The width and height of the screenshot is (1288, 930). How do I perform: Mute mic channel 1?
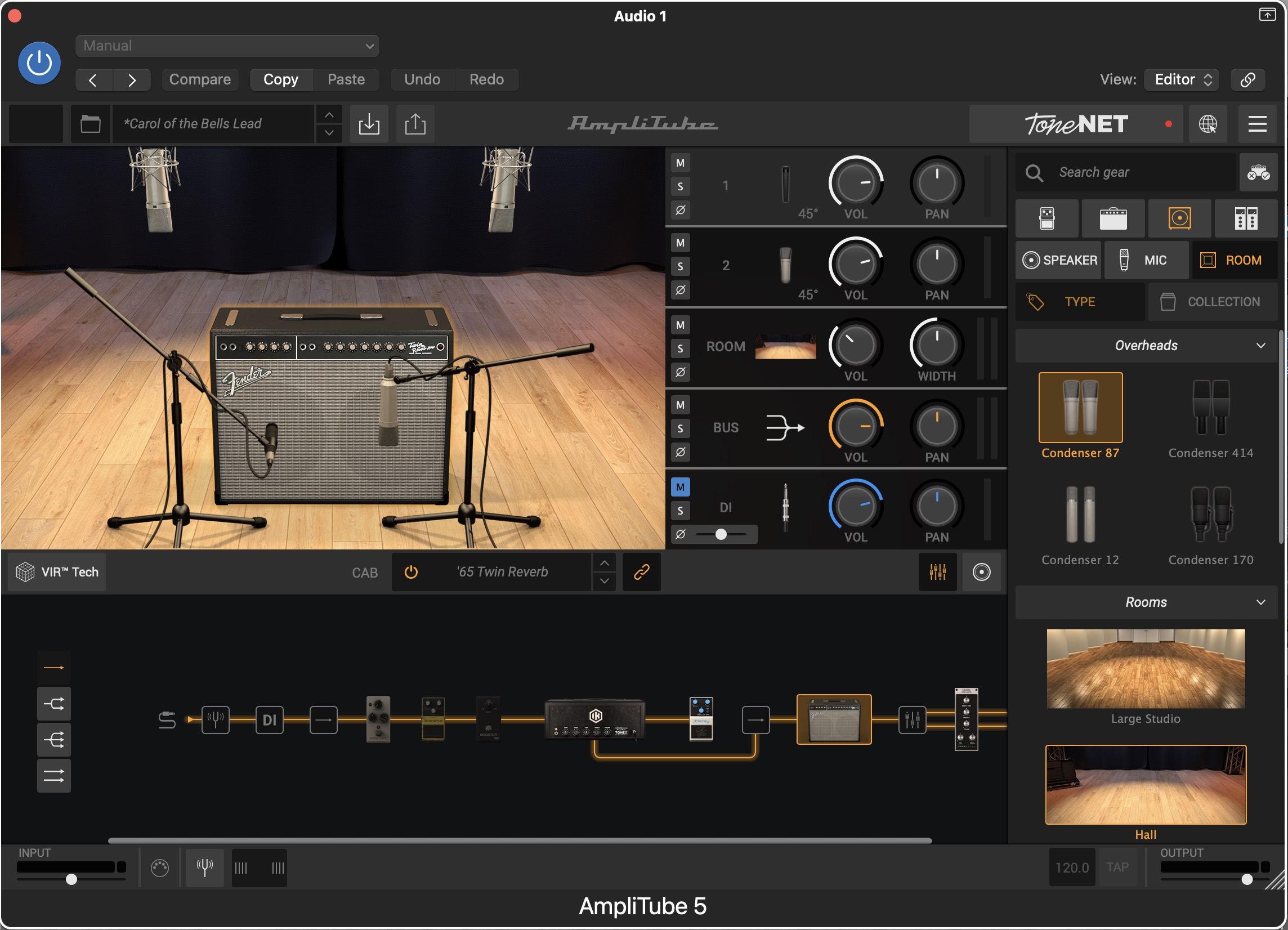[x=681, y=163]
